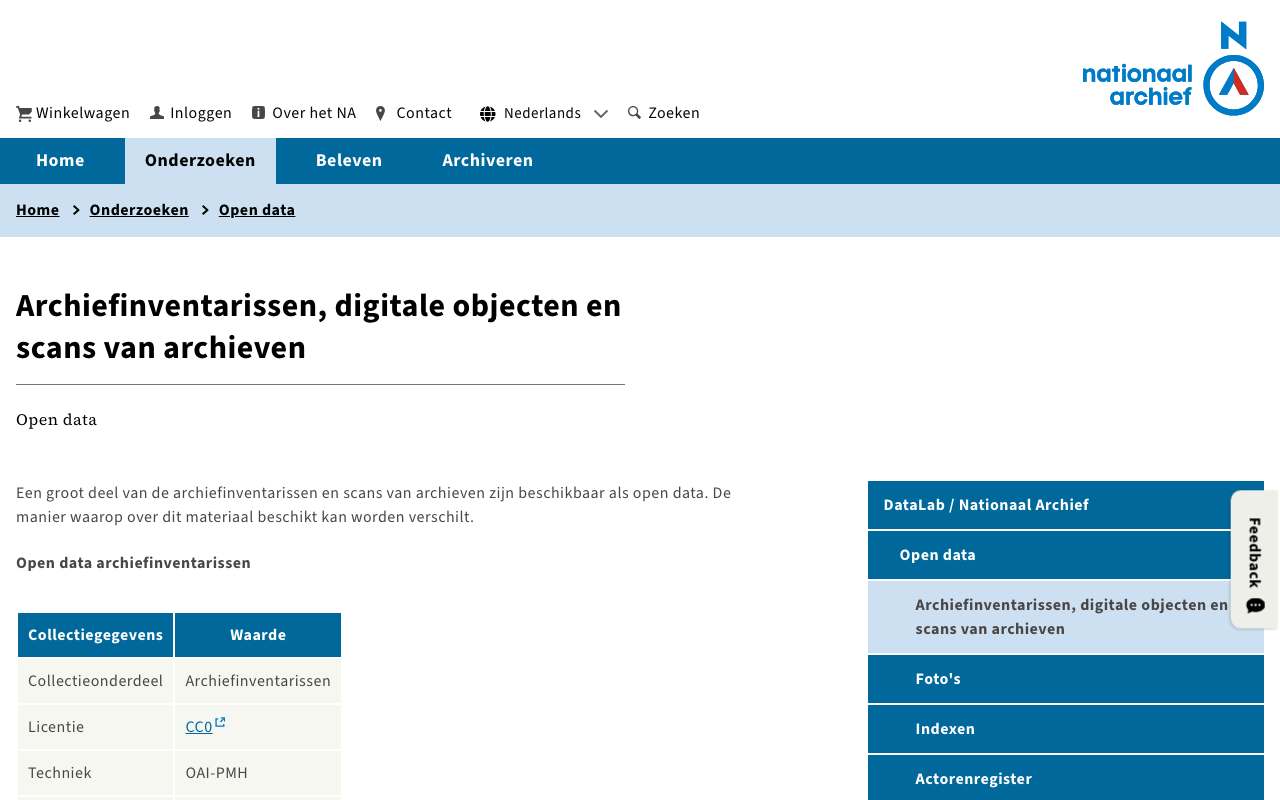Viewport: 1280px width, 800px height.
Task: Click the Over het NA info icon
Action: tap(258, 113)
